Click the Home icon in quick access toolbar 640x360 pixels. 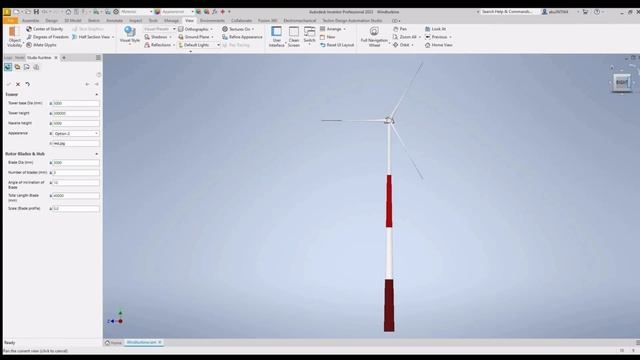click(68, 12)
